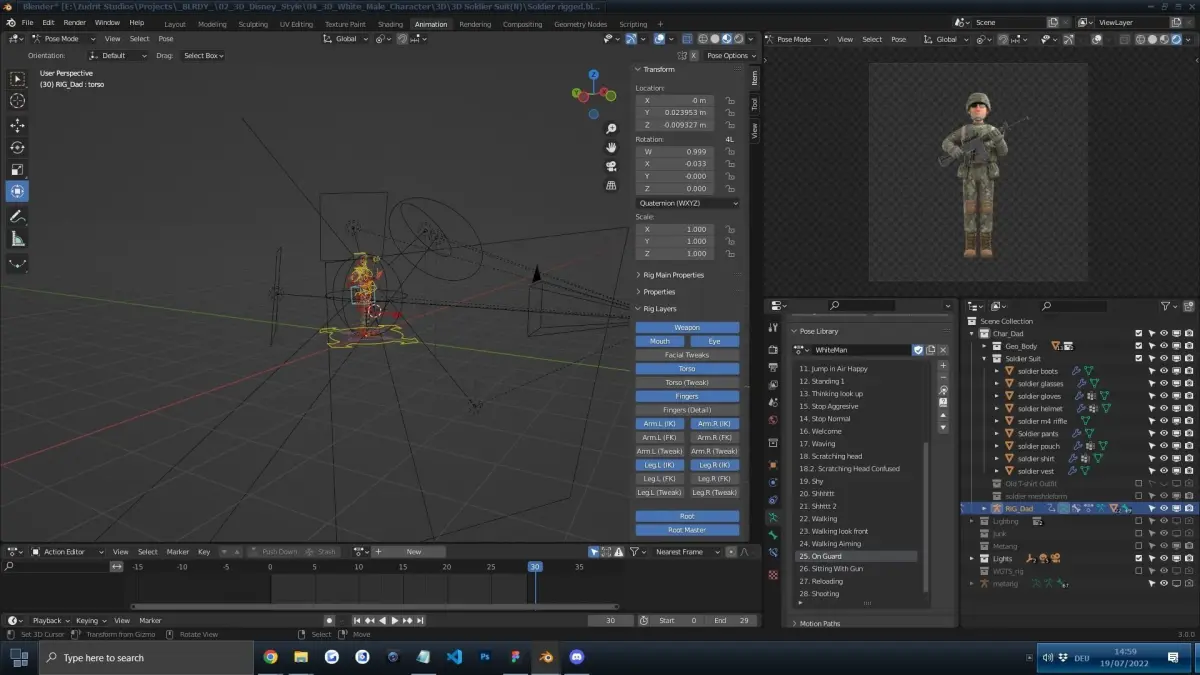
Task: Select the Scale tool in the viewport toolbar
Action: click(x=18, y=169)
